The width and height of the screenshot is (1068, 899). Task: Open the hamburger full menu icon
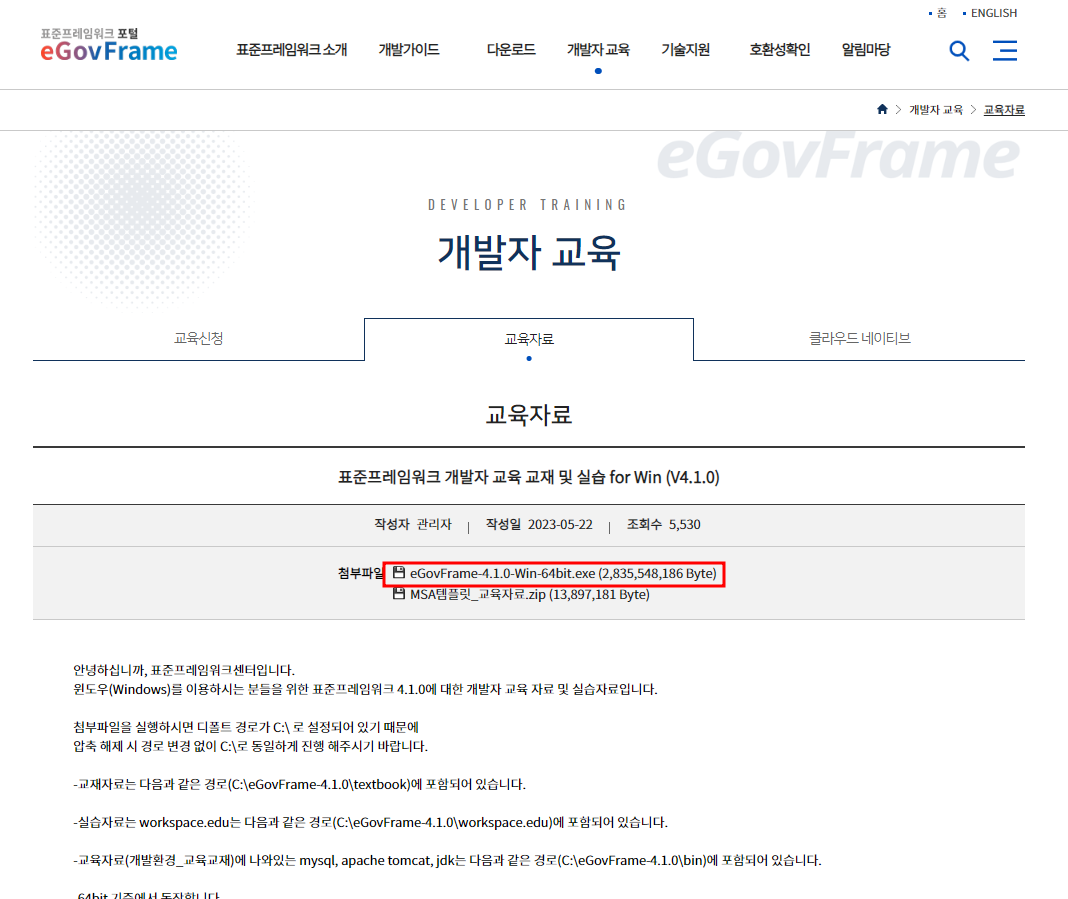1005,50
